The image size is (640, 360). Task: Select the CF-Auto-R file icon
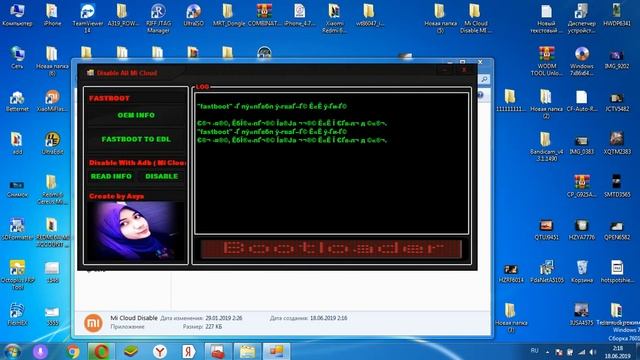[582, 101]
